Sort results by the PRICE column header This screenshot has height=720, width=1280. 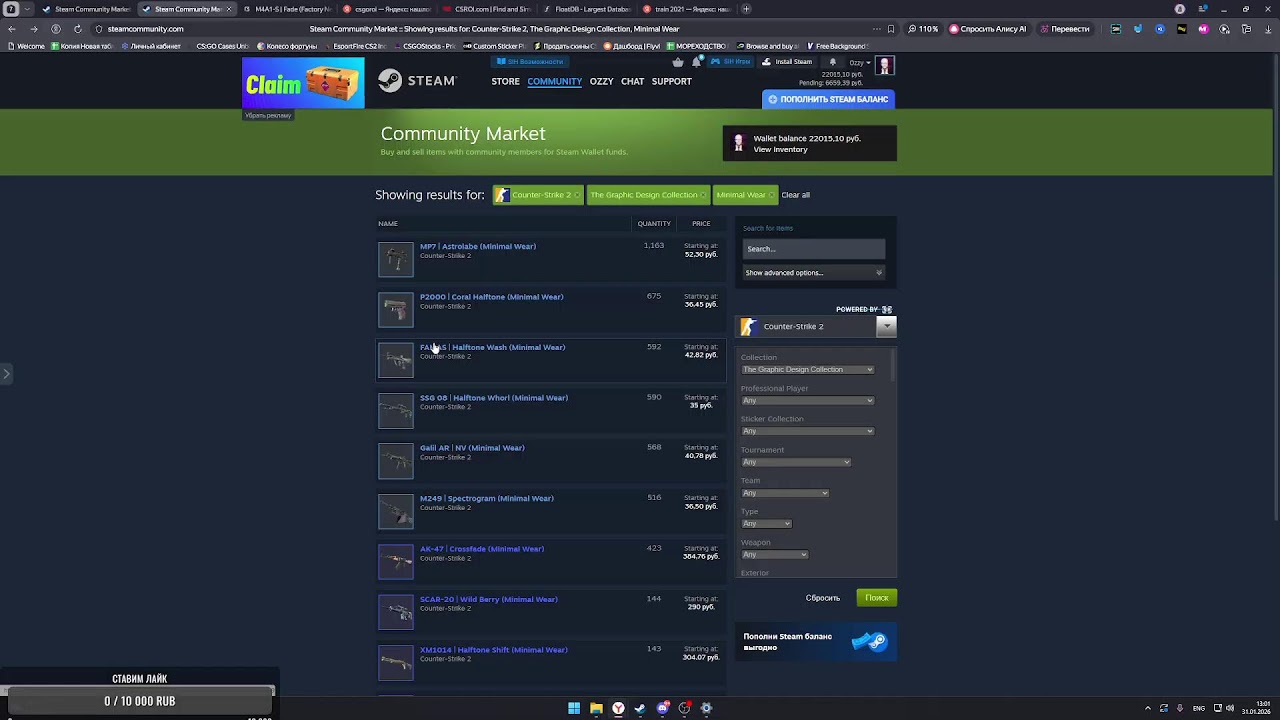[701, 224]
